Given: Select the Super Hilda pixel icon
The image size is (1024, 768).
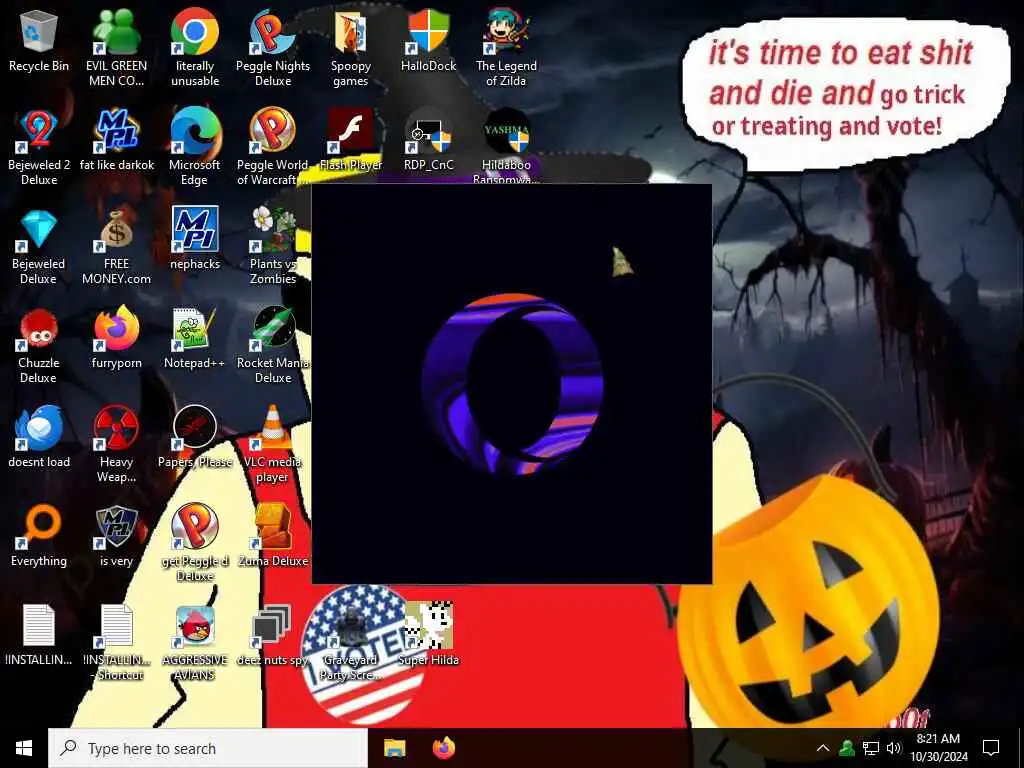Looking at the screenshot, I should coord(428,626).
